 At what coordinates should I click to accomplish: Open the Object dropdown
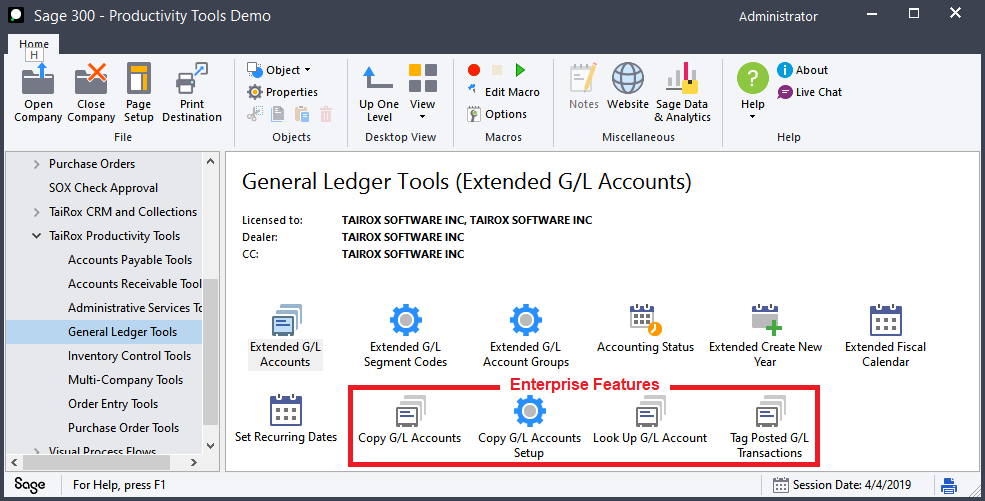[279, 70]
